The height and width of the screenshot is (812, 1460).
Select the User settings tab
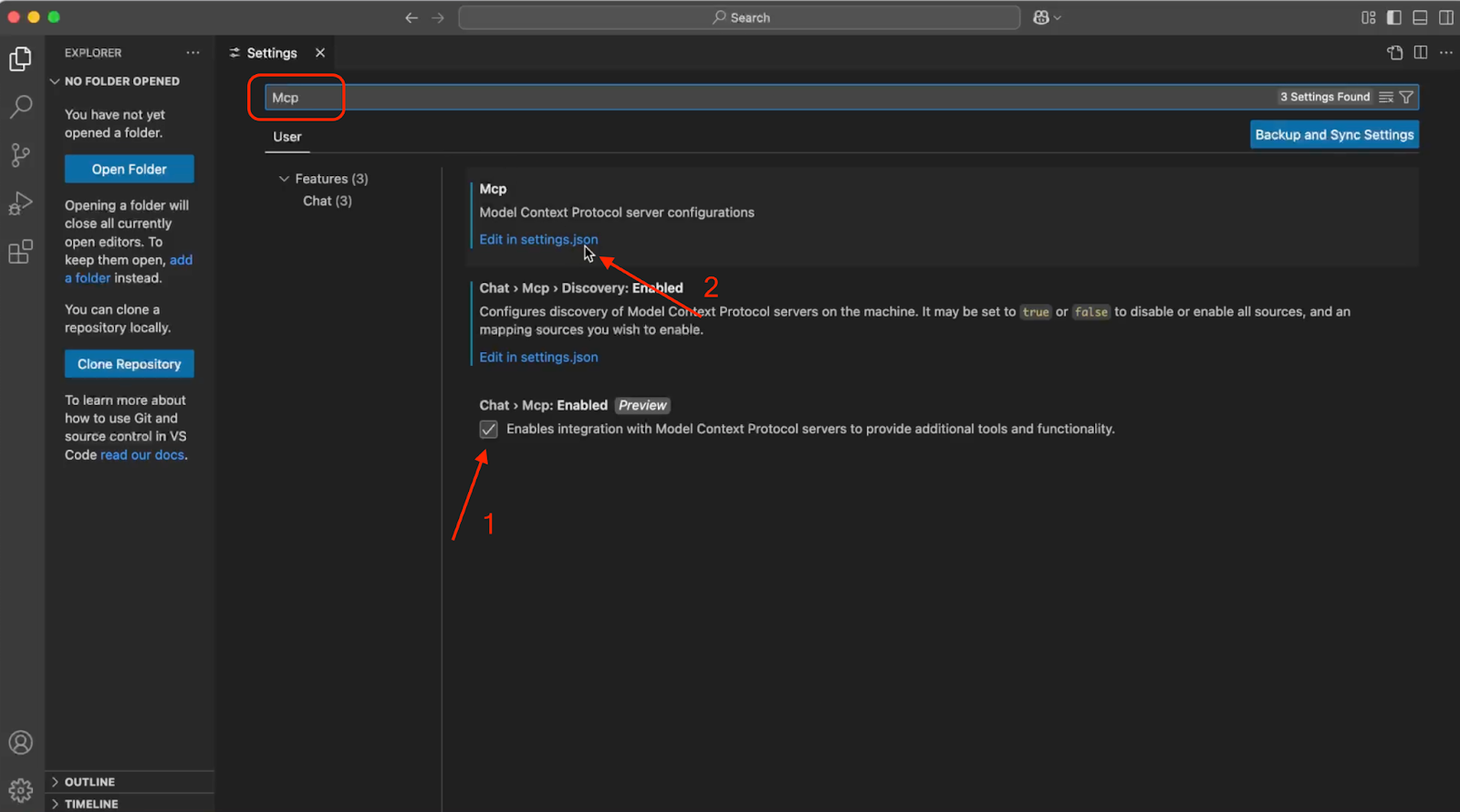point(287,137)
